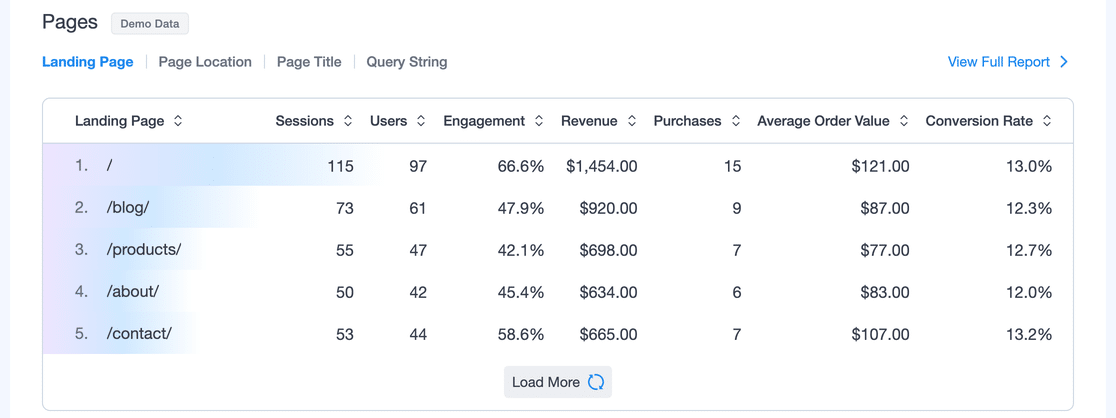Click the 13.2% conversion rate
1116x418 pixels.
pos(1029,335)
